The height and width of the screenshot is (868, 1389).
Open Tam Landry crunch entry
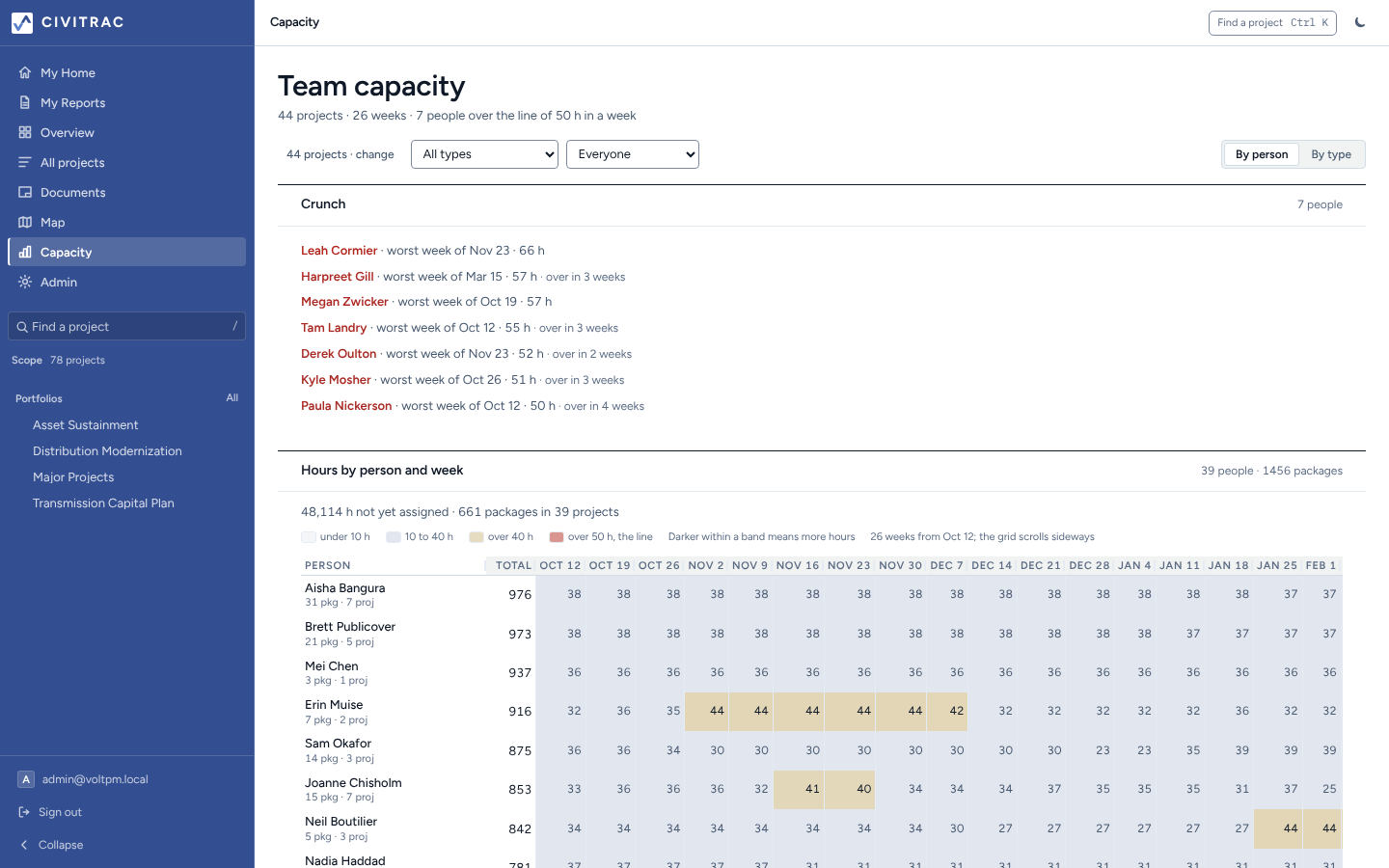pyautogui.click(x=334, y=328)
